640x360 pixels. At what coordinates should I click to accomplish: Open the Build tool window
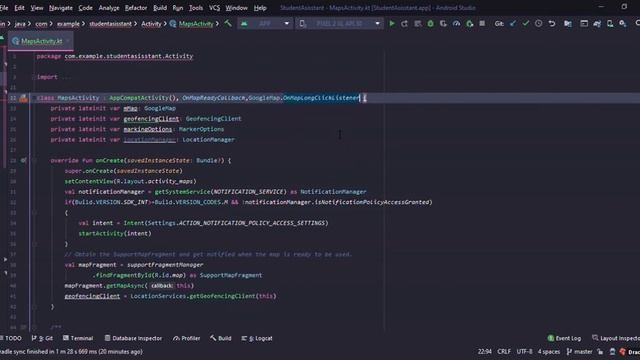click(x=221, y=338)
